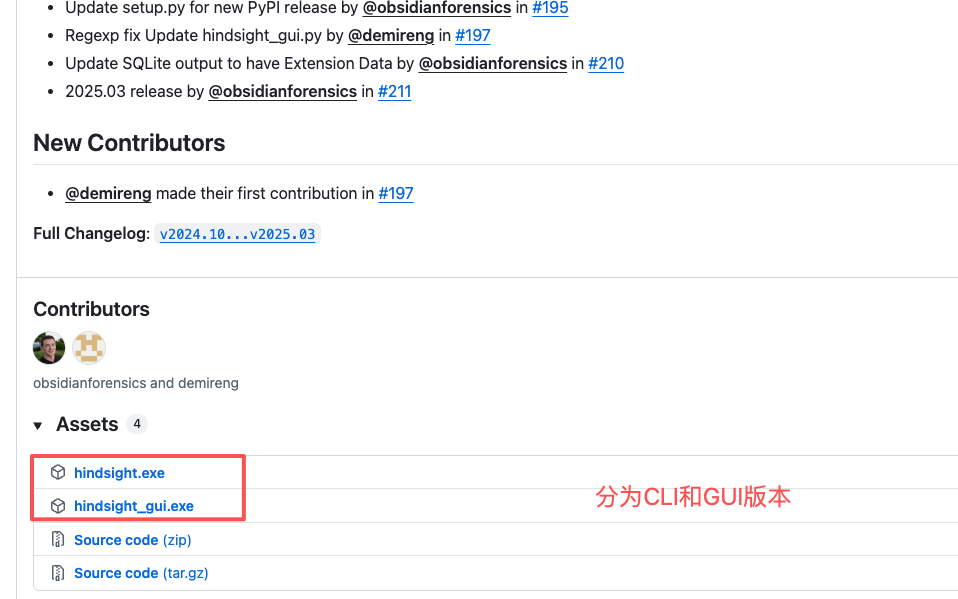Collapse the Assets section triangle
This screenshot has width=958, height=599.
click(38, 426)
